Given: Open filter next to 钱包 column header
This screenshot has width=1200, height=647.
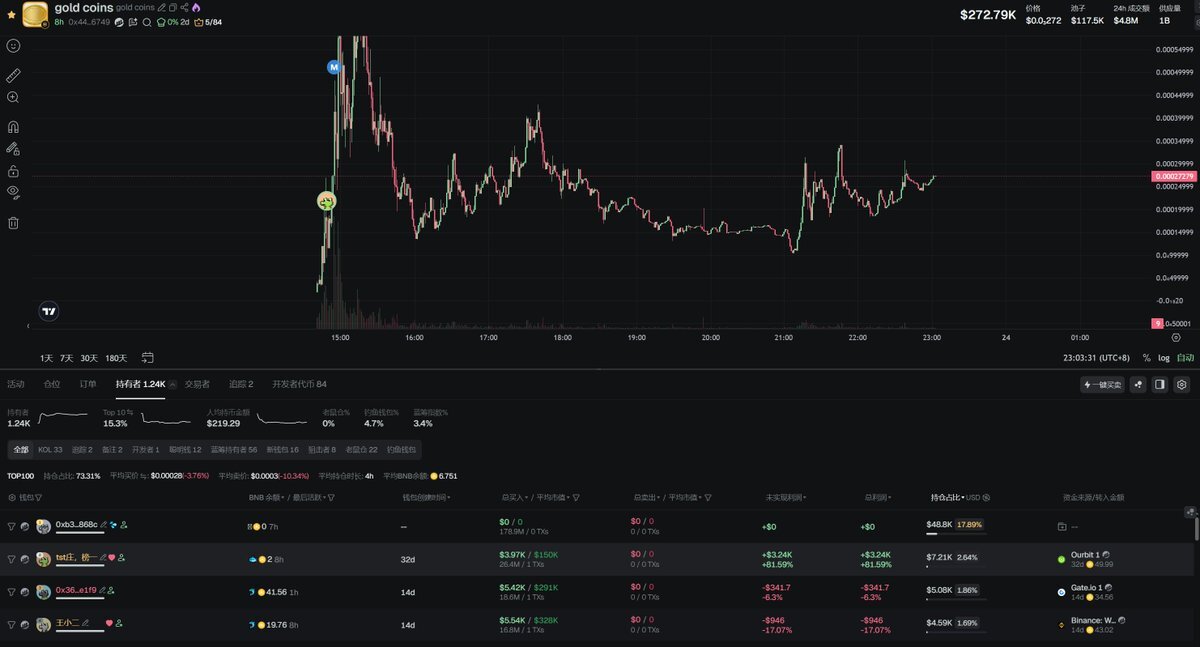Looking at the screenshot, I should click(x=38, y=496).
